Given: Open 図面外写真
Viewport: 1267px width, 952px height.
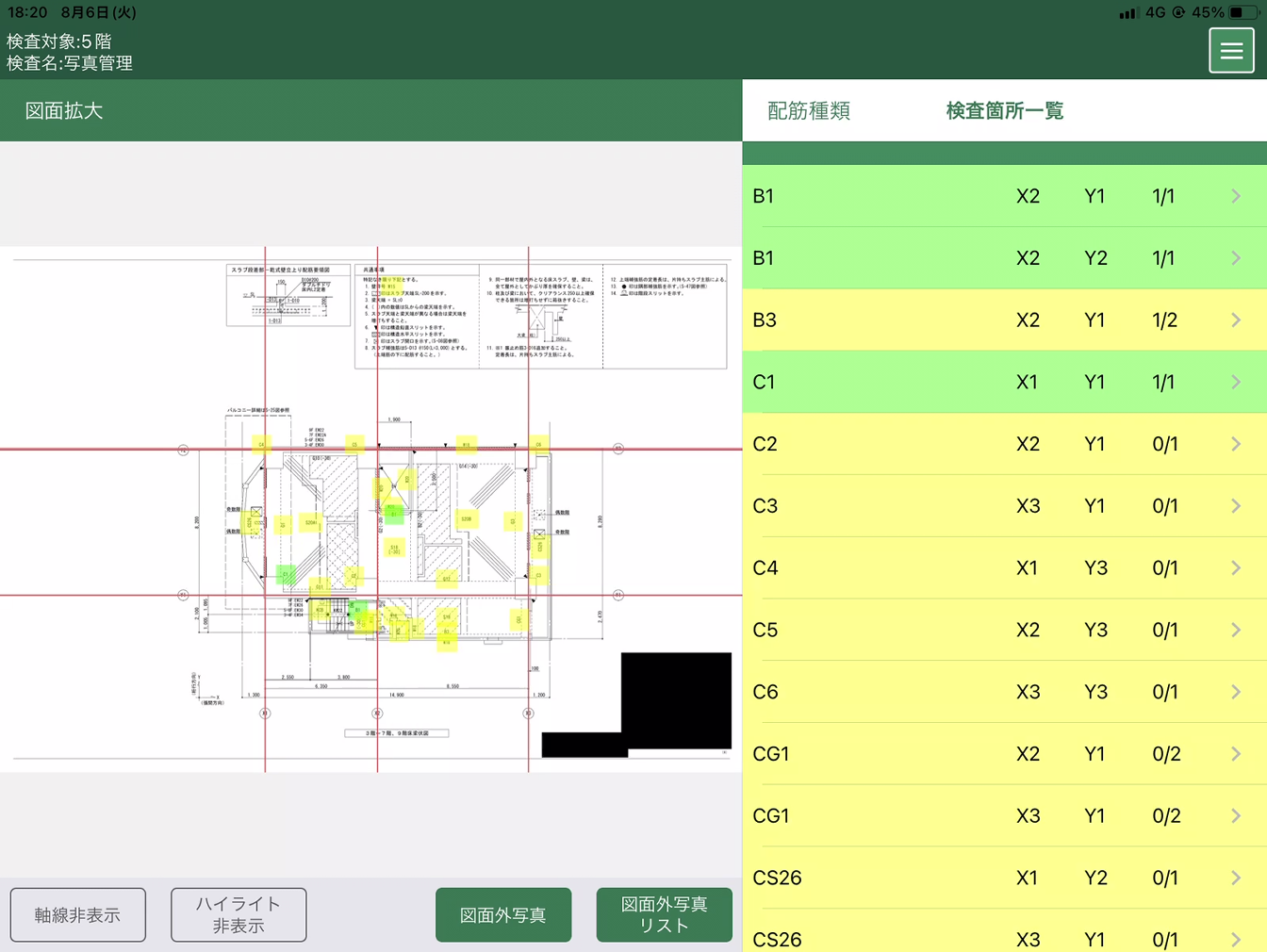Looking at the screenshot, I should (503, 914).
